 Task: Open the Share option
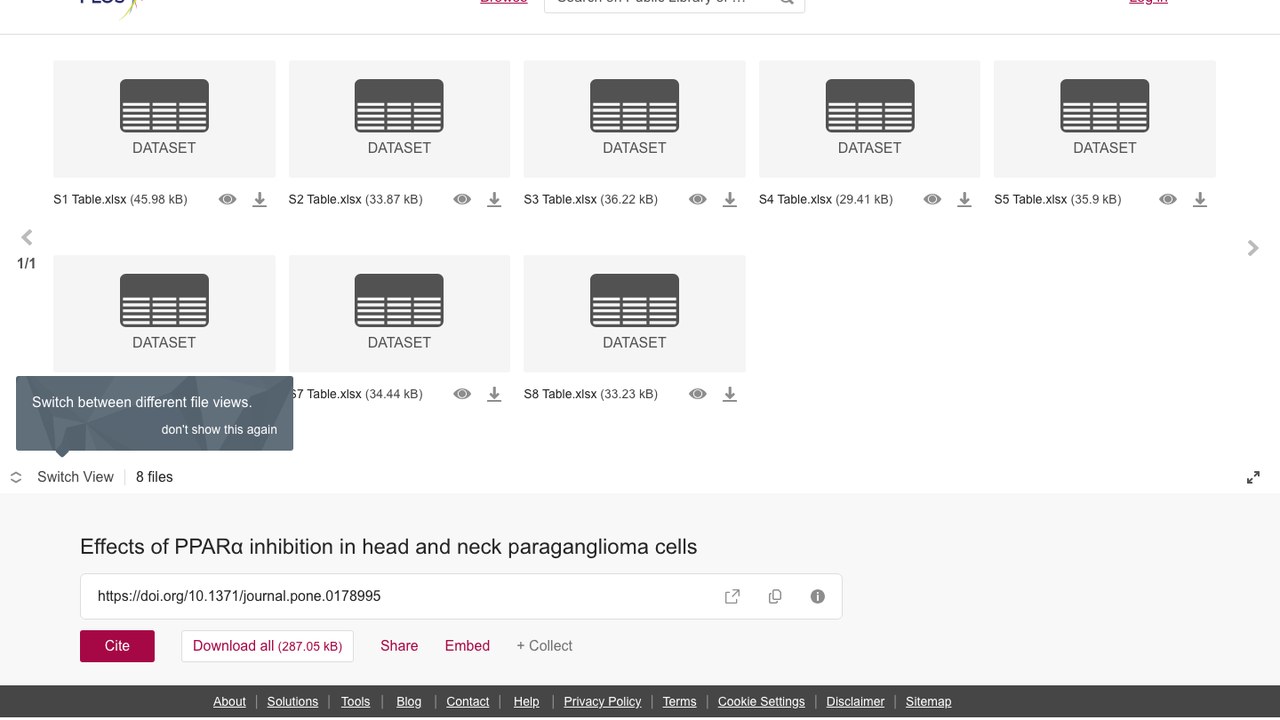(x=399, y=646)
